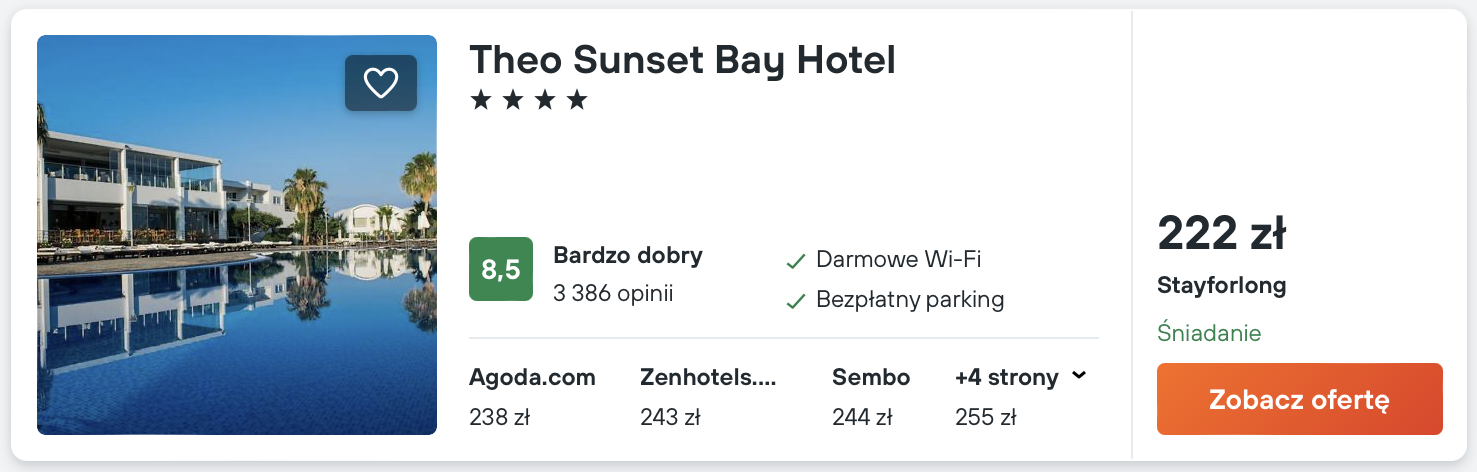
Task: Choose the Sembo offer
Action: coord(871,377)
